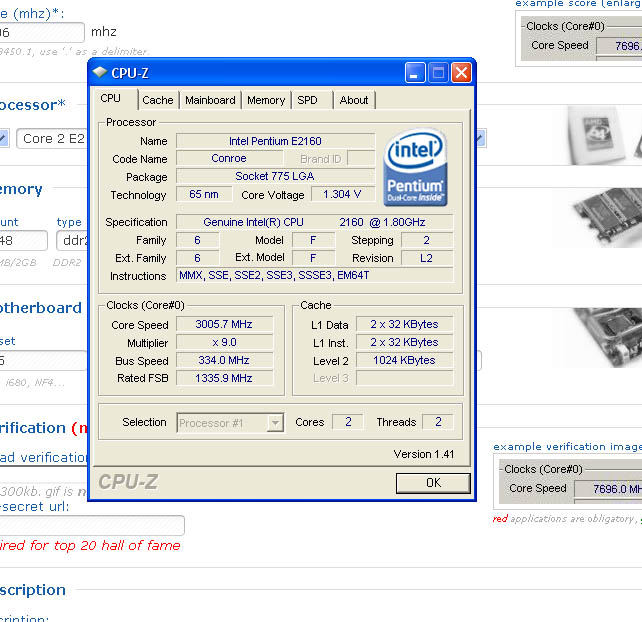Click the Level 2 cache value 1024 KBytes

(405, 360)
